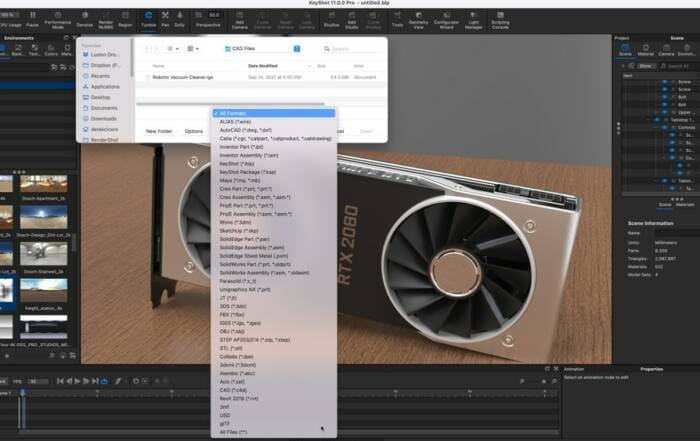Click the timeline playhead marker
The width and height of the screenshot is (700, 441).
pos(22,392)
